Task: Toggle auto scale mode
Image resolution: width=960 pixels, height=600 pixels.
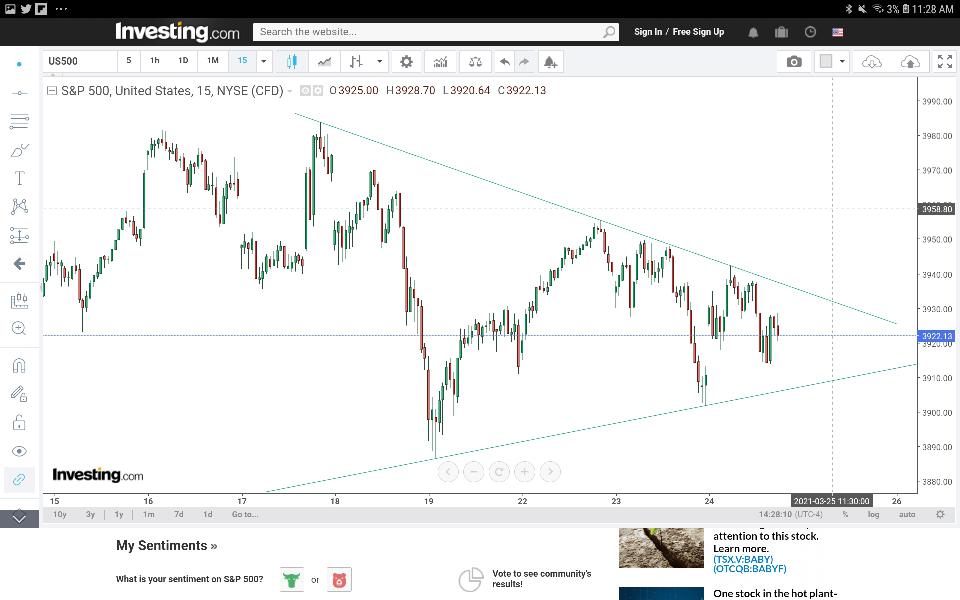Action: tap(907, 514)
